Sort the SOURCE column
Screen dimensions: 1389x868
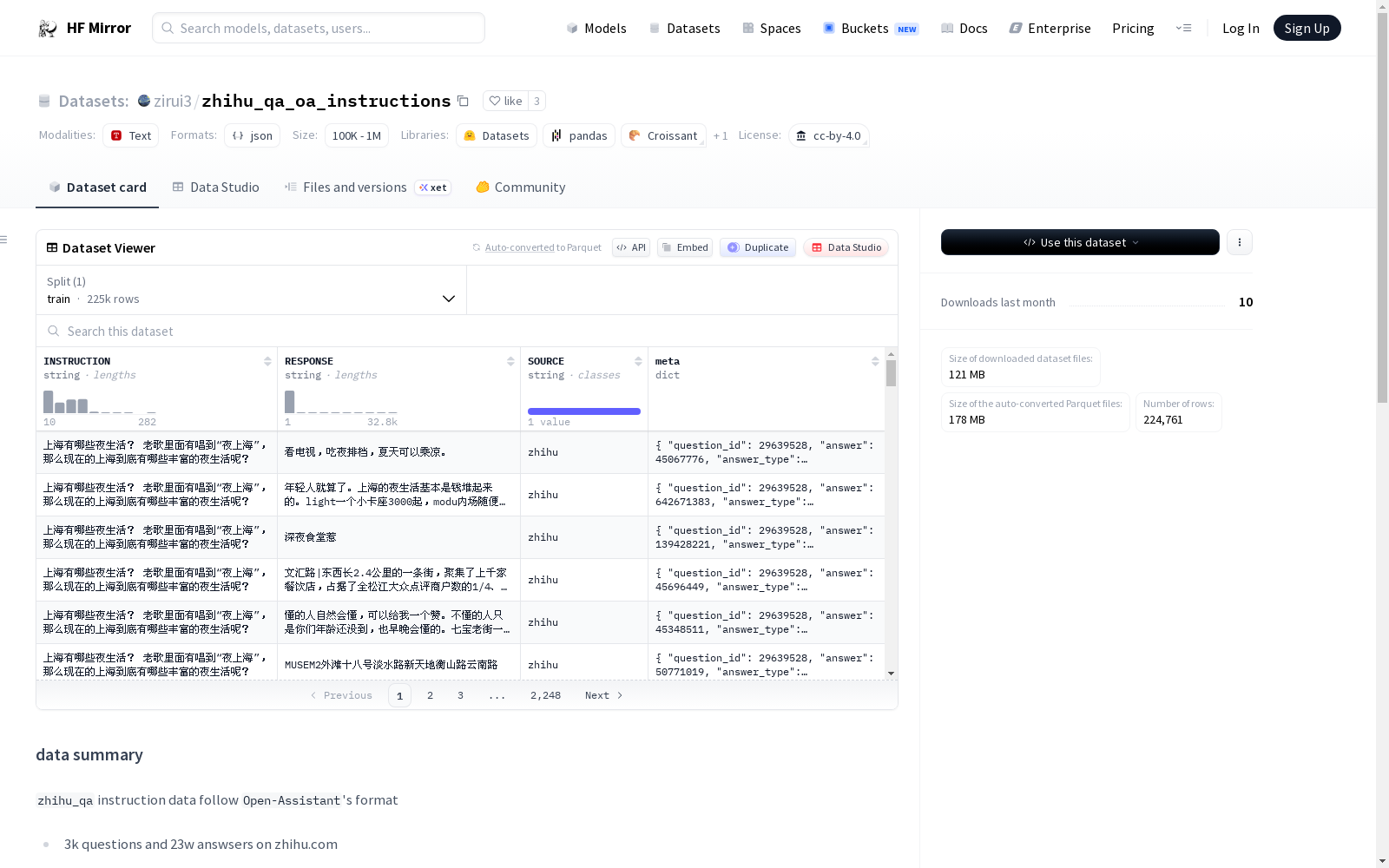point(638,361)
